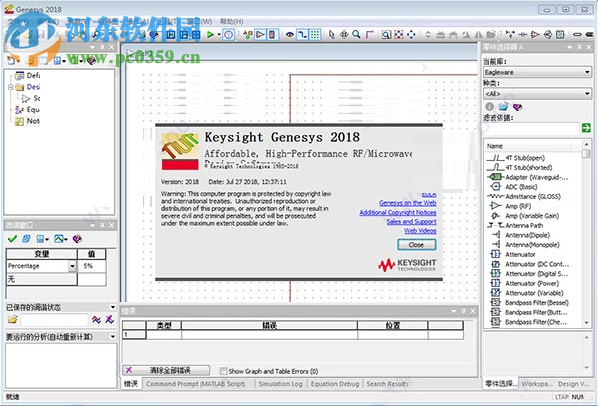This screenshot has width=598, height=406.
Task: Select 'Antenna(Dipole)' part
Action: (x=527, y=235)
